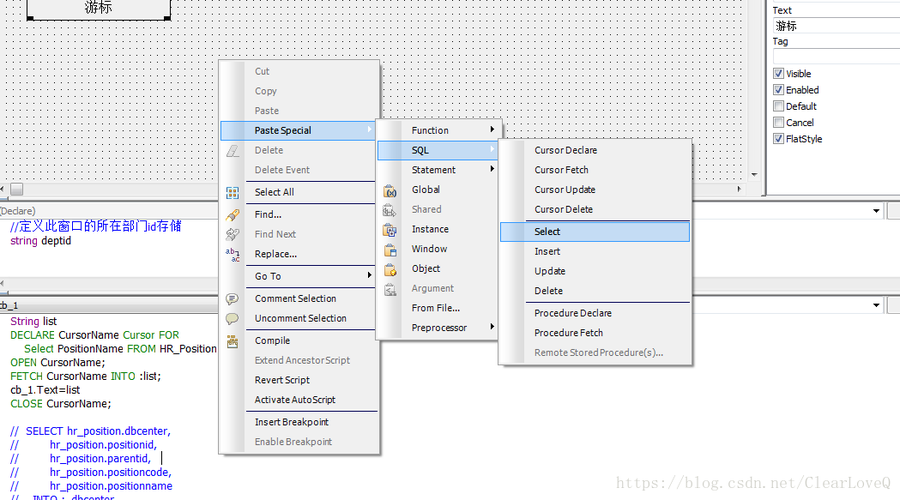900x500 pixels.
Task: Choose Procedure Declare menu item
Action: pyautogui.click(x=595, y=313)
